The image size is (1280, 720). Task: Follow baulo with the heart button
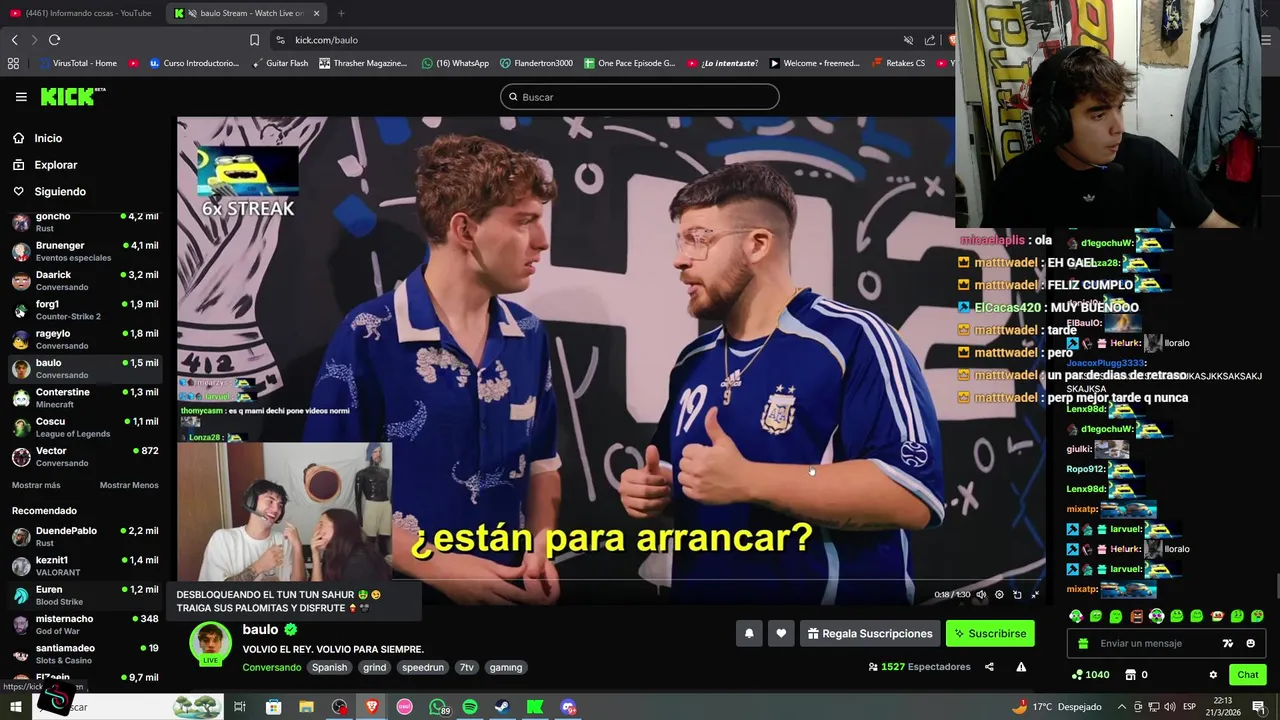(781, 633)
